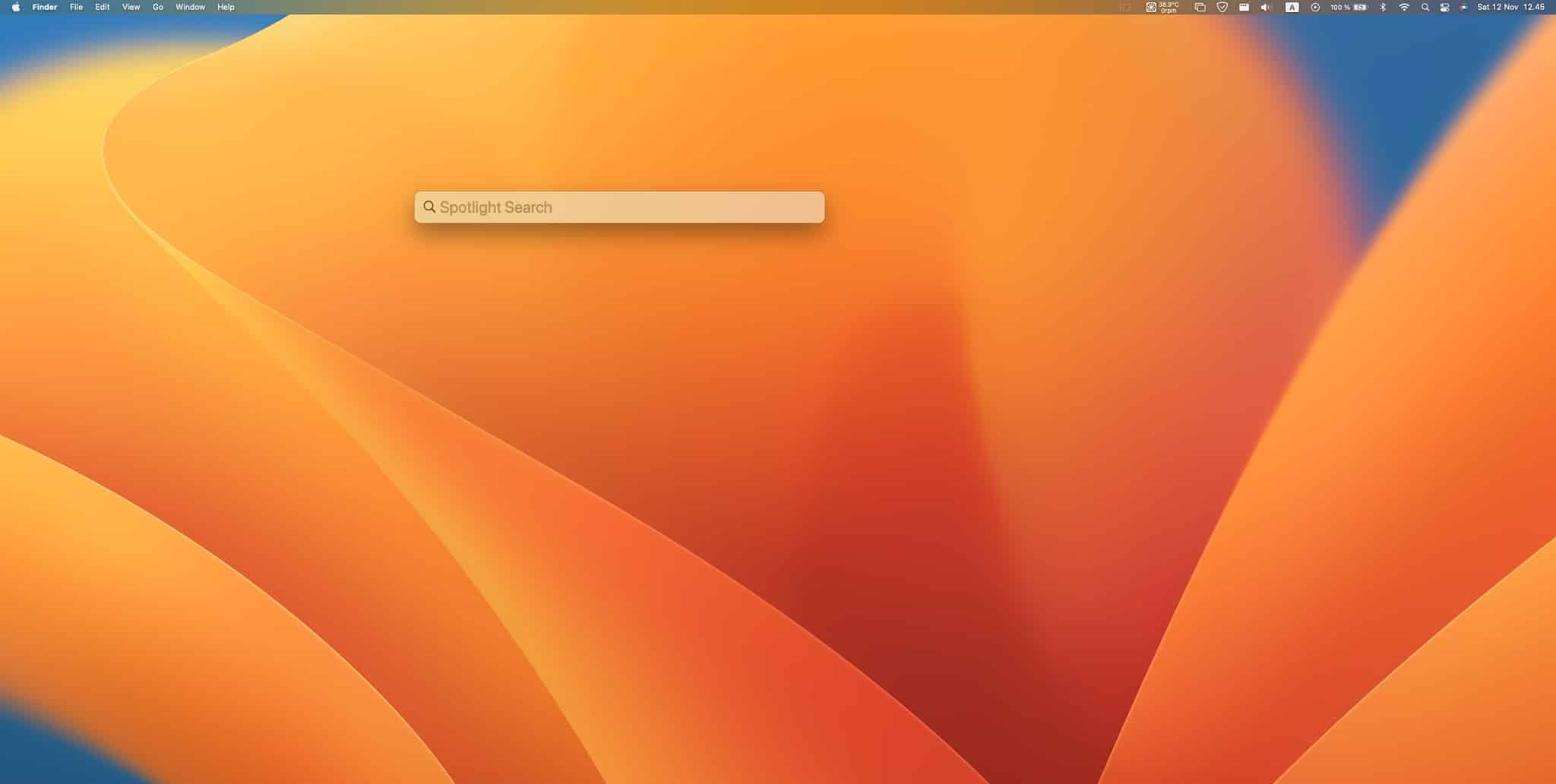This screenshot has height=784, width=1556.
Task: Open the Wi-Fi status menu
Action: click(1404, 7)
